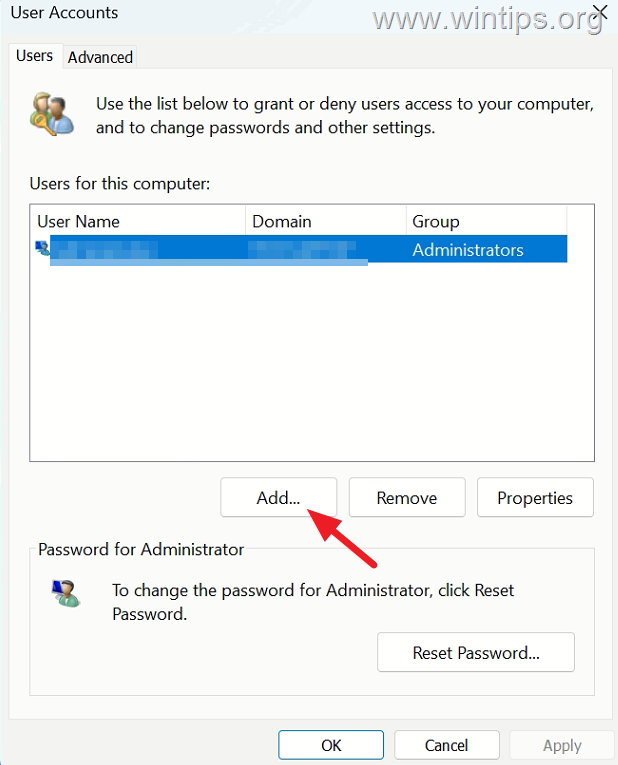Screen dimensions: 618x765
Task: Remove the selected user account
Action: (407, 497)
